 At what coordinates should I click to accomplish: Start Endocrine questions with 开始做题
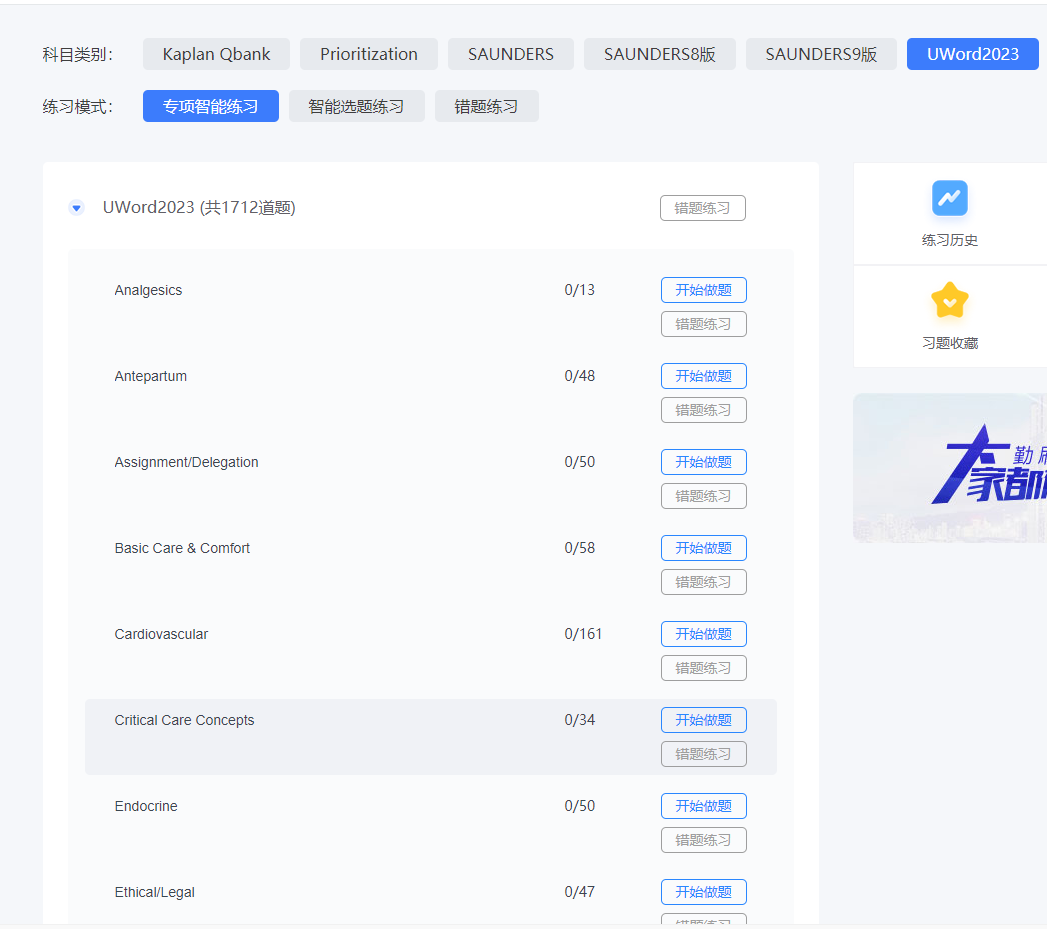pos(704,806)
